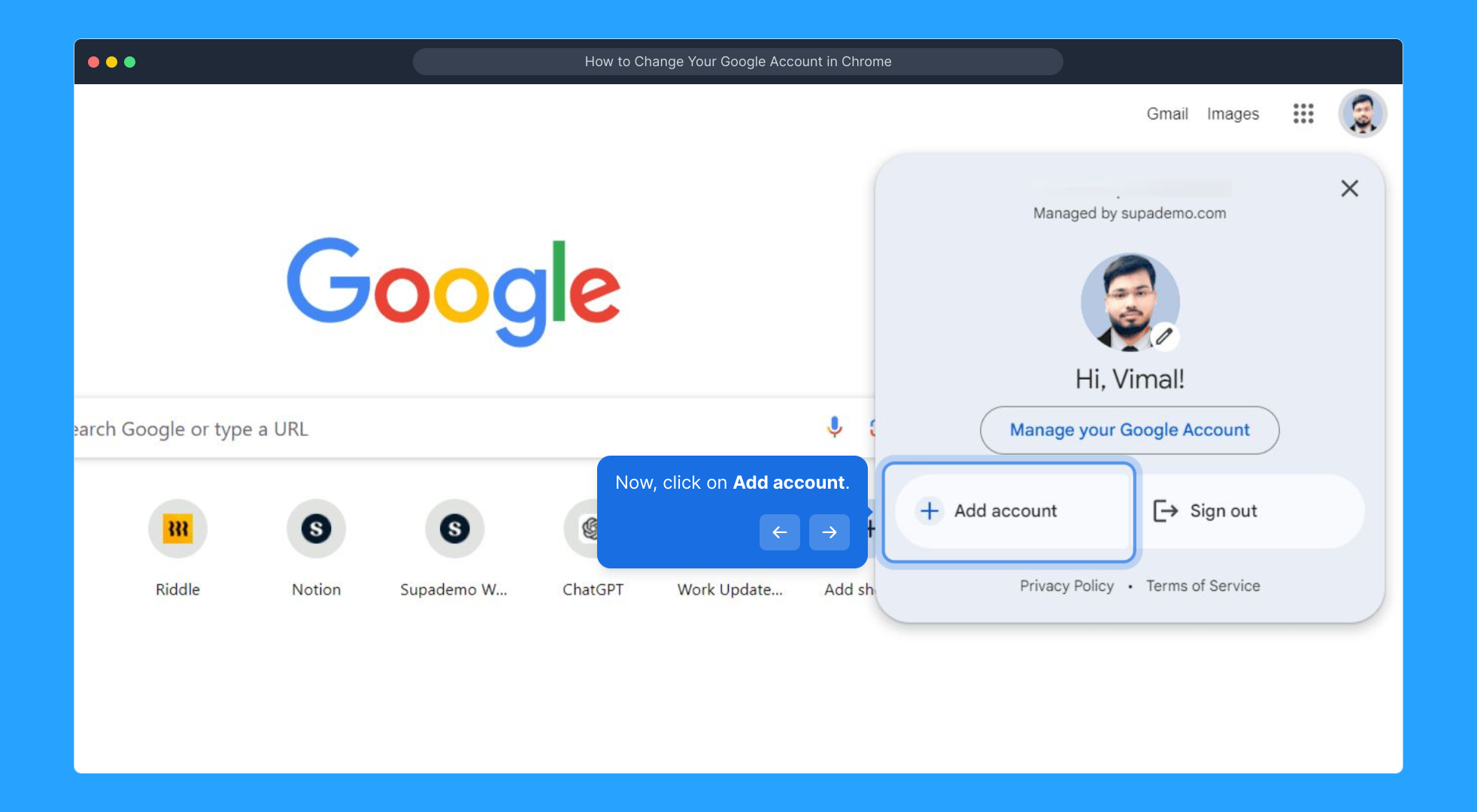The image size is (1477, 812).
Task: Click the pencil edit icon on profile photo
Action: (1164, 337)
